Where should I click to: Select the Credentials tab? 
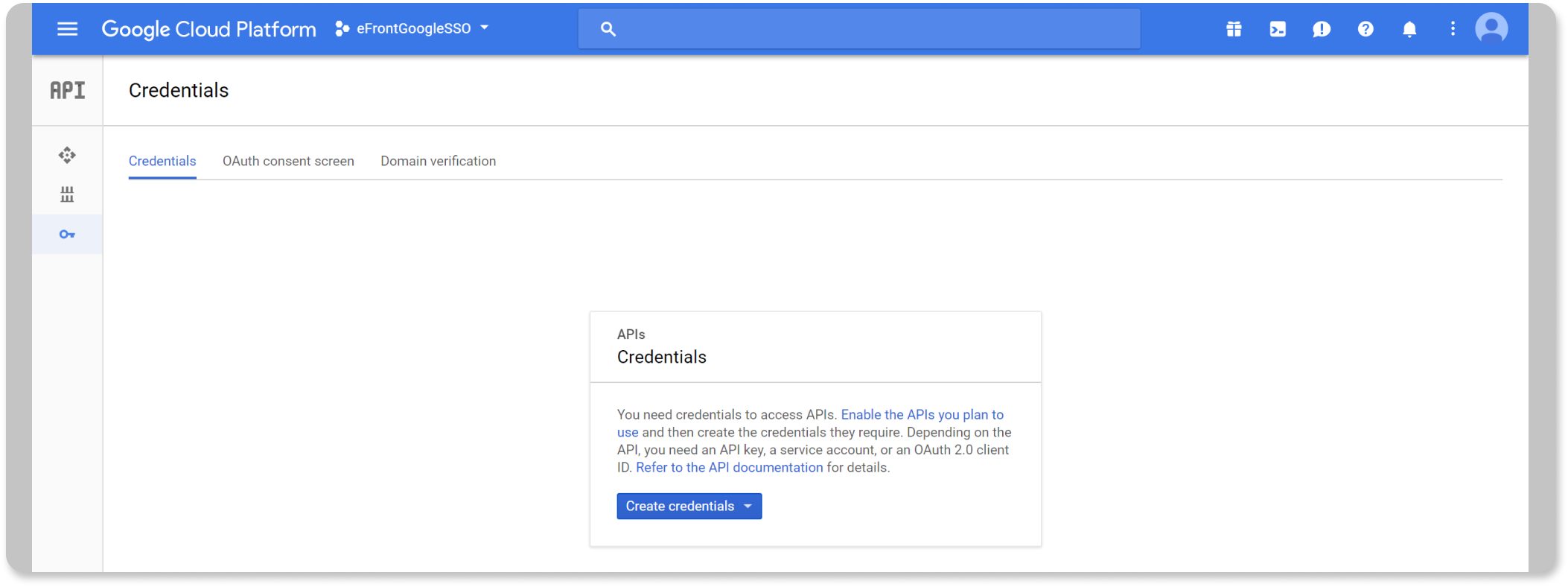162,161
